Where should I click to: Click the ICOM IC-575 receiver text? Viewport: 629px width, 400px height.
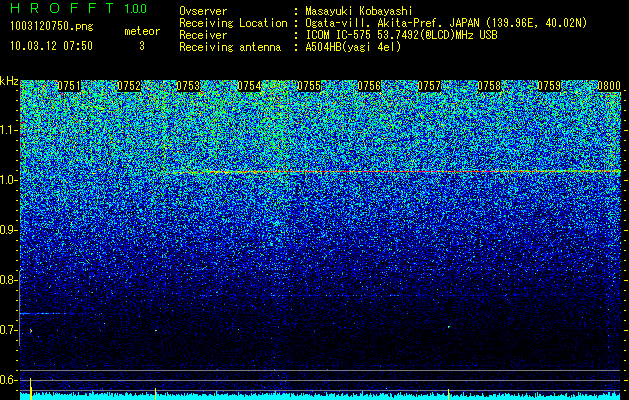coord(401,35)
